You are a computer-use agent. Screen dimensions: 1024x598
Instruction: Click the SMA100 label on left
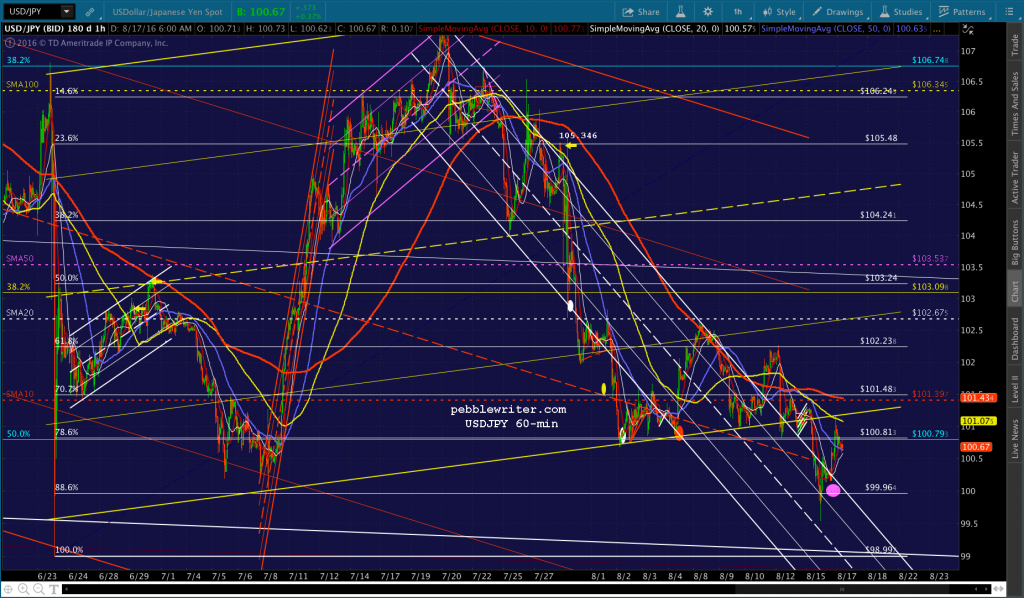[x=22, y=84]
